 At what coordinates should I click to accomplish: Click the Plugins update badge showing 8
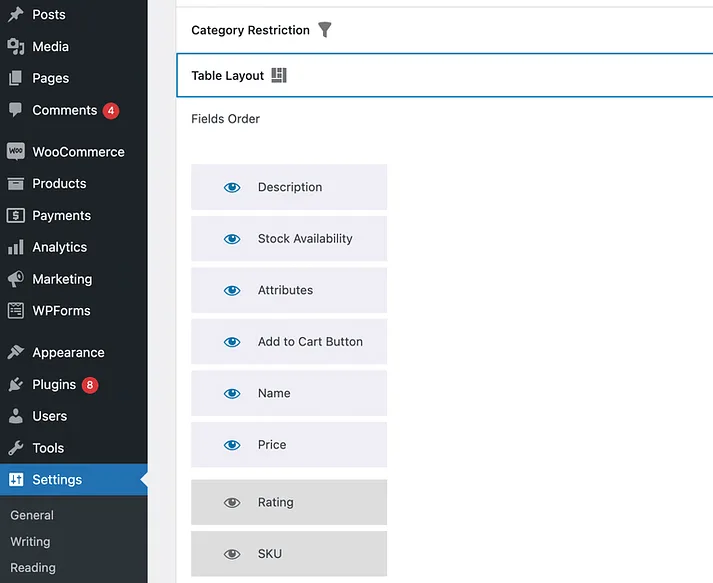pyautogui.click(x=90, y=385)
